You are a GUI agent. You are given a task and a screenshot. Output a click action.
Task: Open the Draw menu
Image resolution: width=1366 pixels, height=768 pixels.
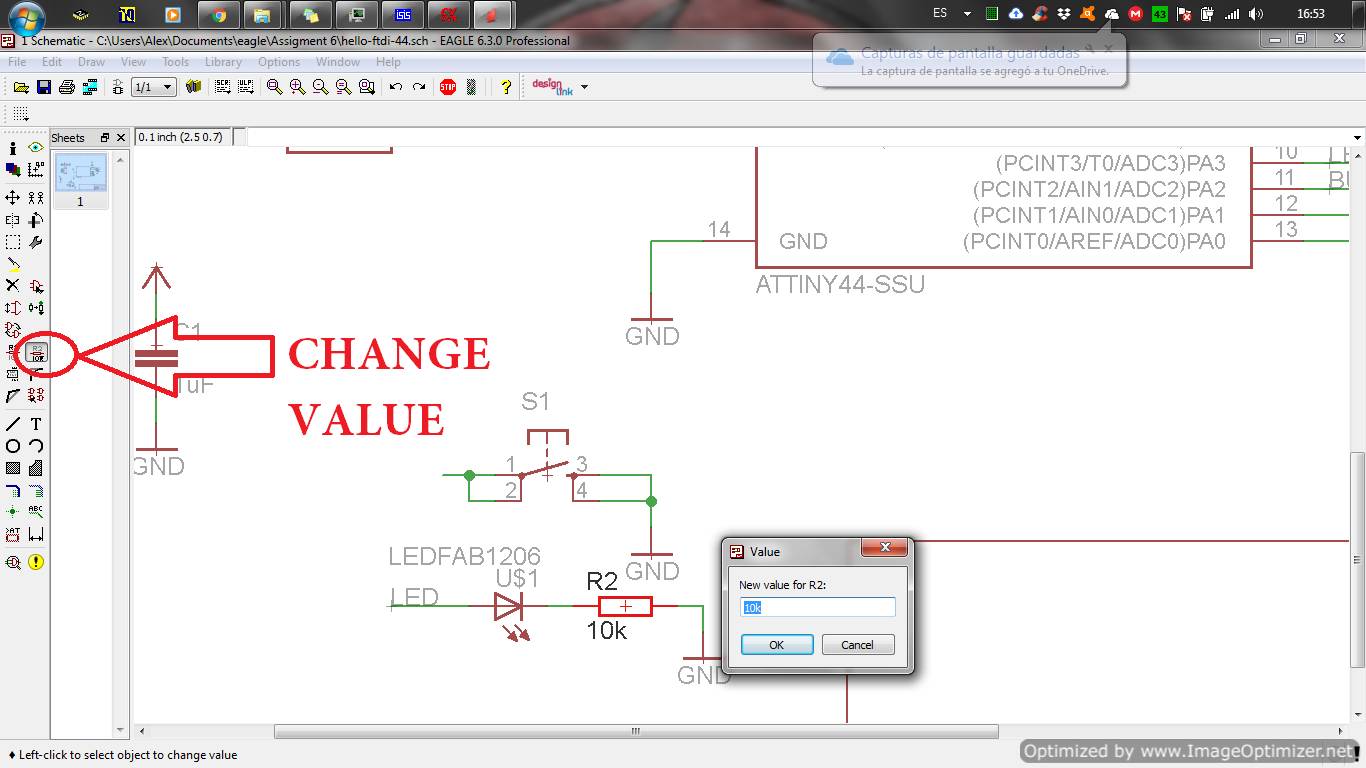91,62
